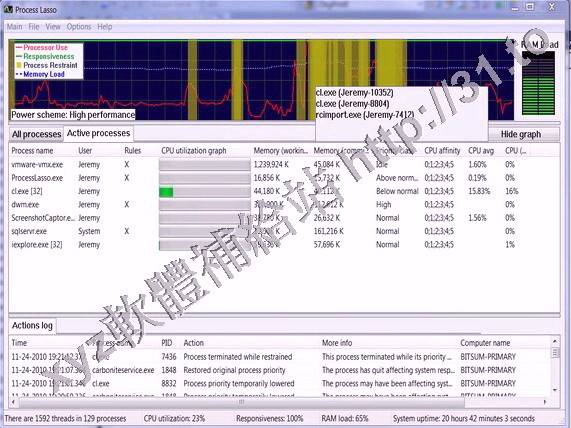The image size is (571, 428).
Task: Select the ScreenshotCaptor.exe process row
Action: pyautogui.click(x=284, y=218)
